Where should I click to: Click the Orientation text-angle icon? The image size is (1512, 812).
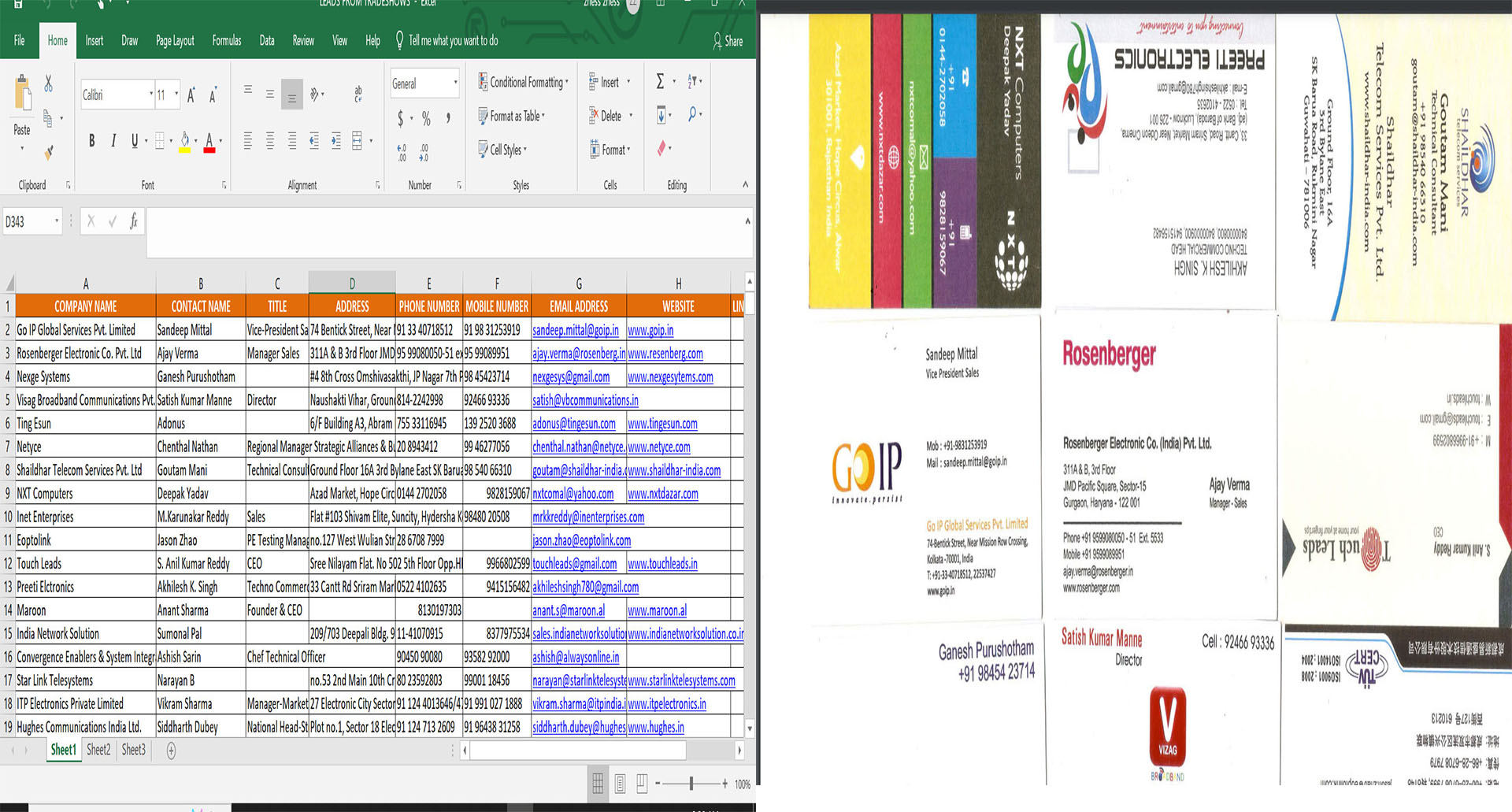pyautogui.click(x=315, y=95)
